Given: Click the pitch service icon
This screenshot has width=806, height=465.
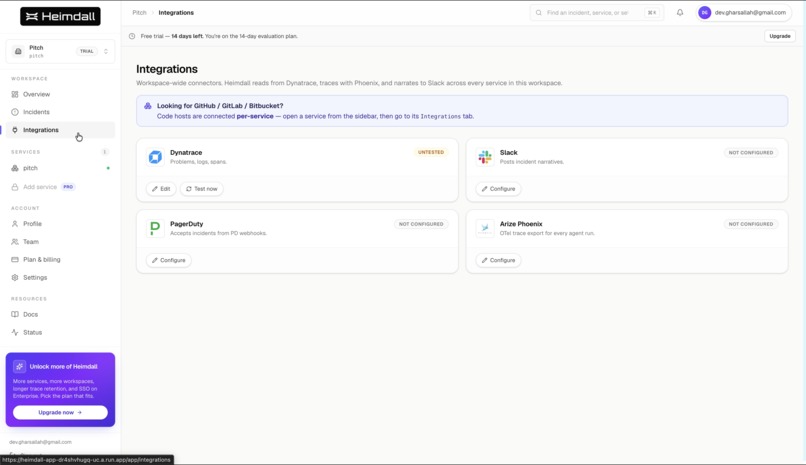Looking at the screenshot, I should (15, 168).
